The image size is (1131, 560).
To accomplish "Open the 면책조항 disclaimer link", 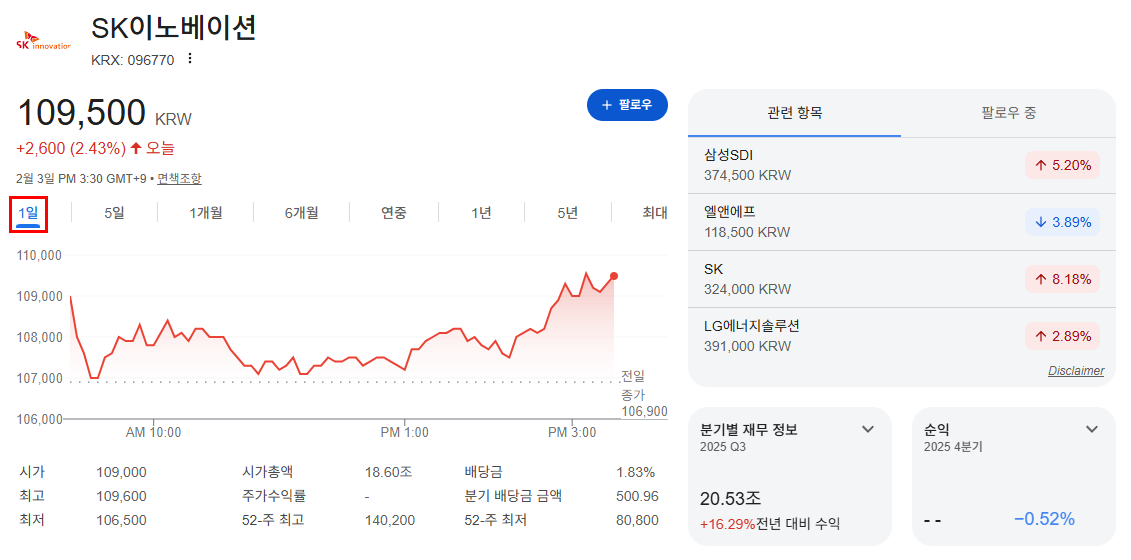I will point(180,178).
